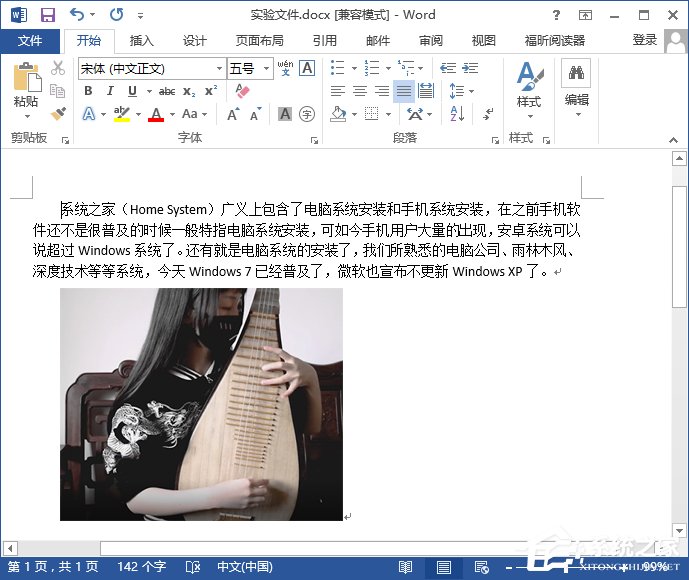The image size is (689, 580).
Task: Sort text with the A-Z icon
Action: (x=457, y=114)
